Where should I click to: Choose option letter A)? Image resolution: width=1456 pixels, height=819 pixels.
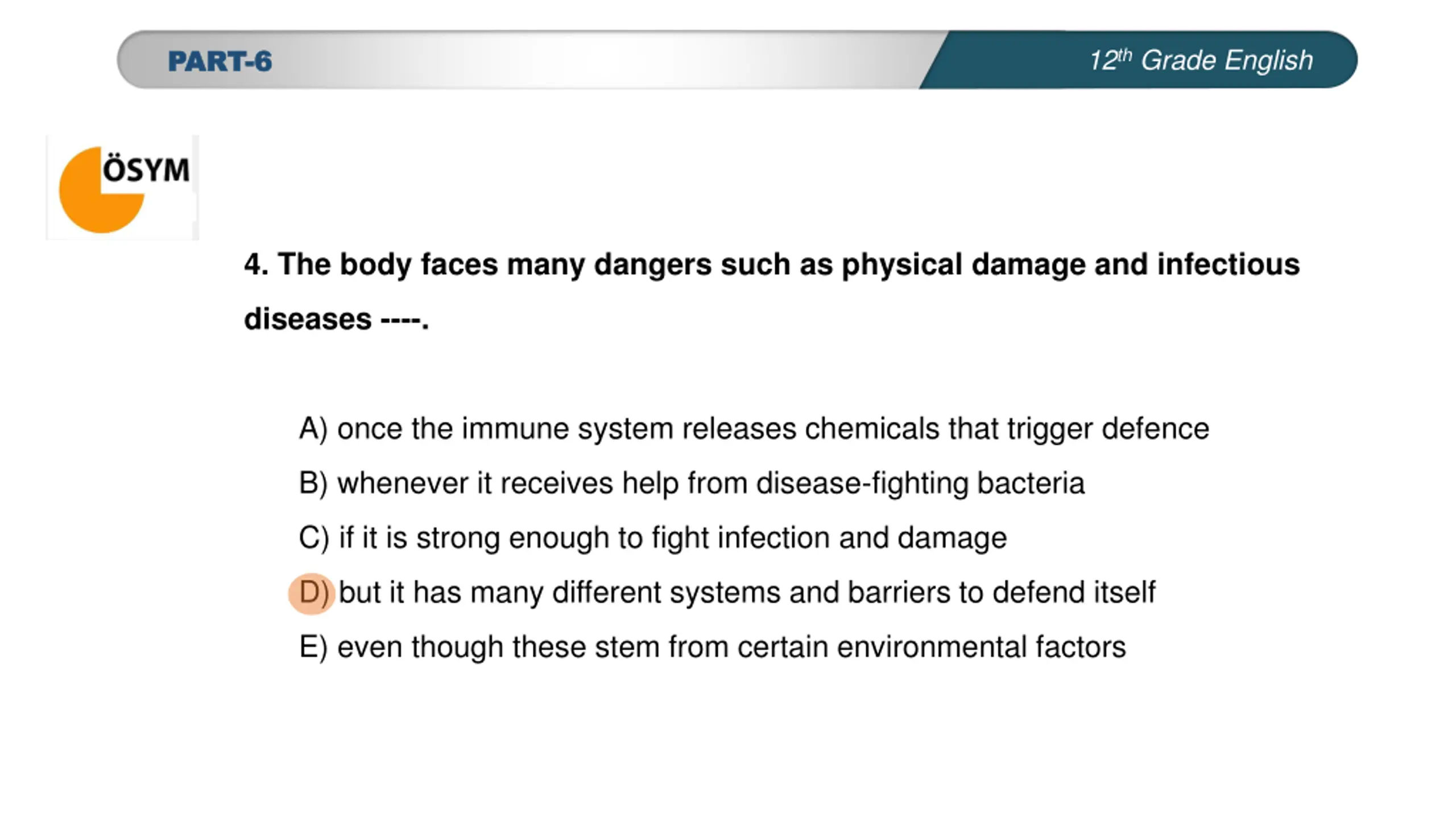tap(313, 429)
